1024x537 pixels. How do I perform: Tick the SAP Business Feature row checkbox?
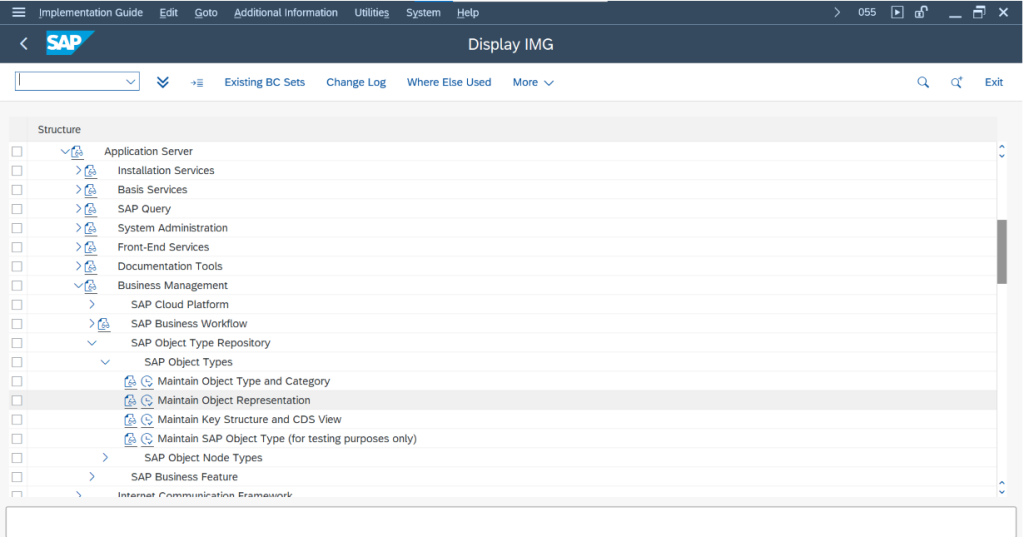[x=17, y=477]
